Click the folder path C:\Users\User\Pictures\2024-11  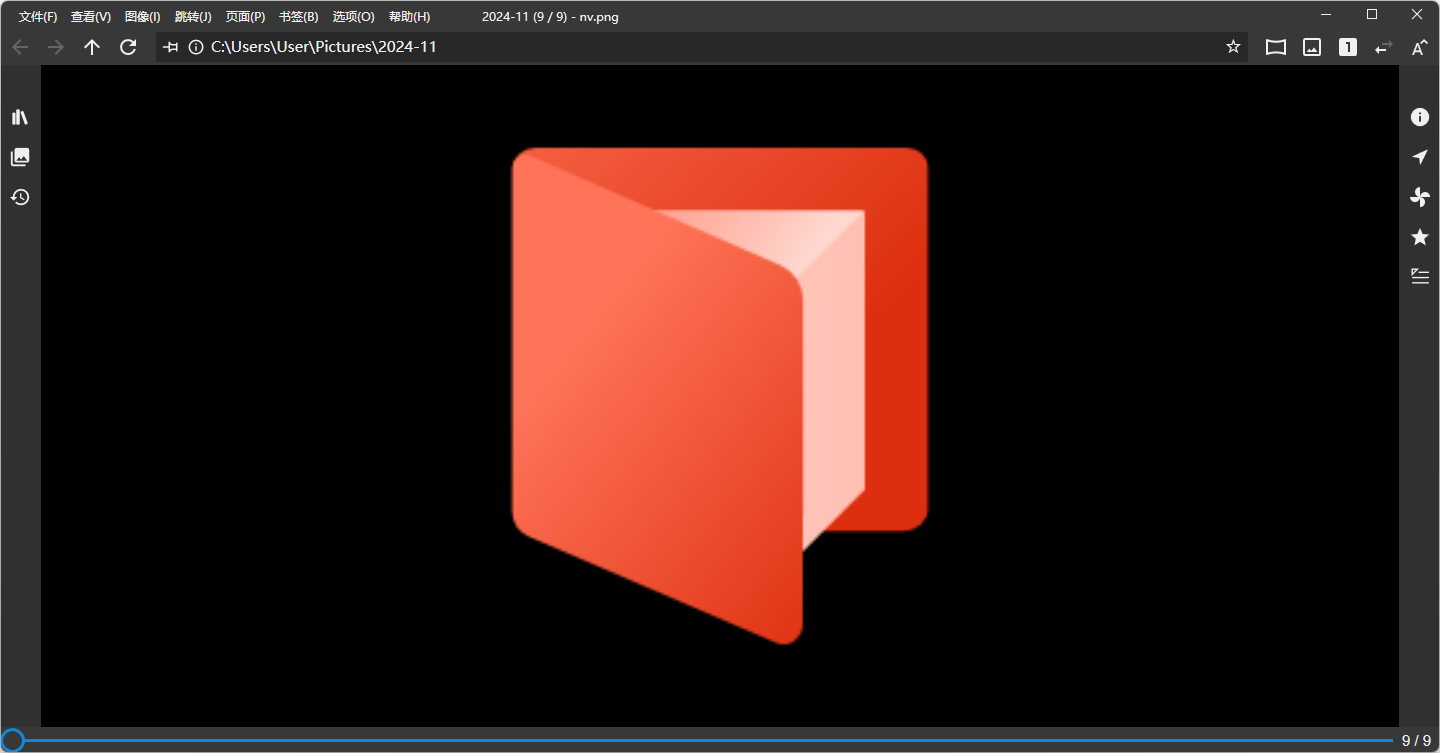(324, 47)
